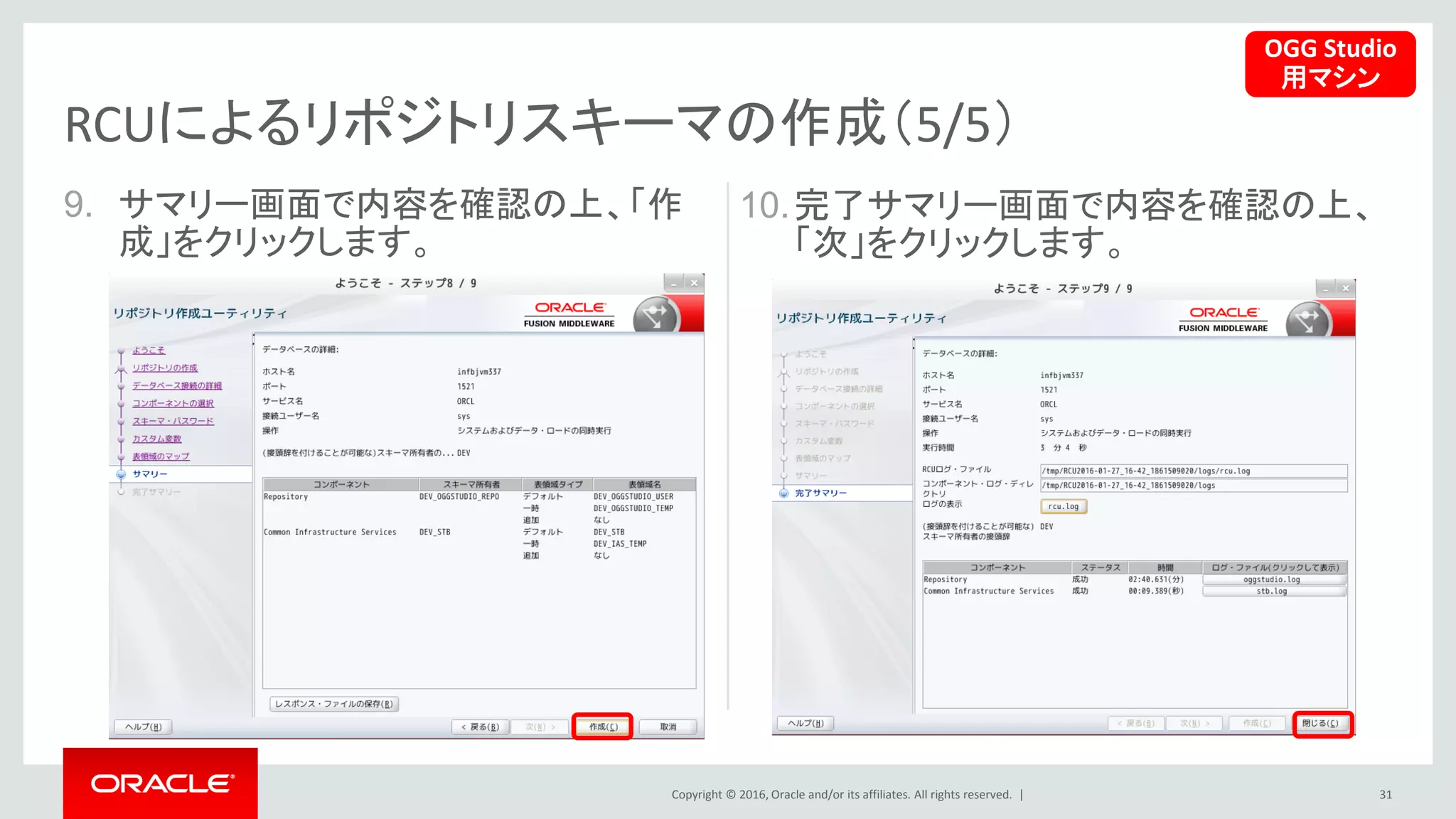Click disabled 次(N) button in step 8 window
Viewport: 1456px width, 819px height.
[540, 727]
